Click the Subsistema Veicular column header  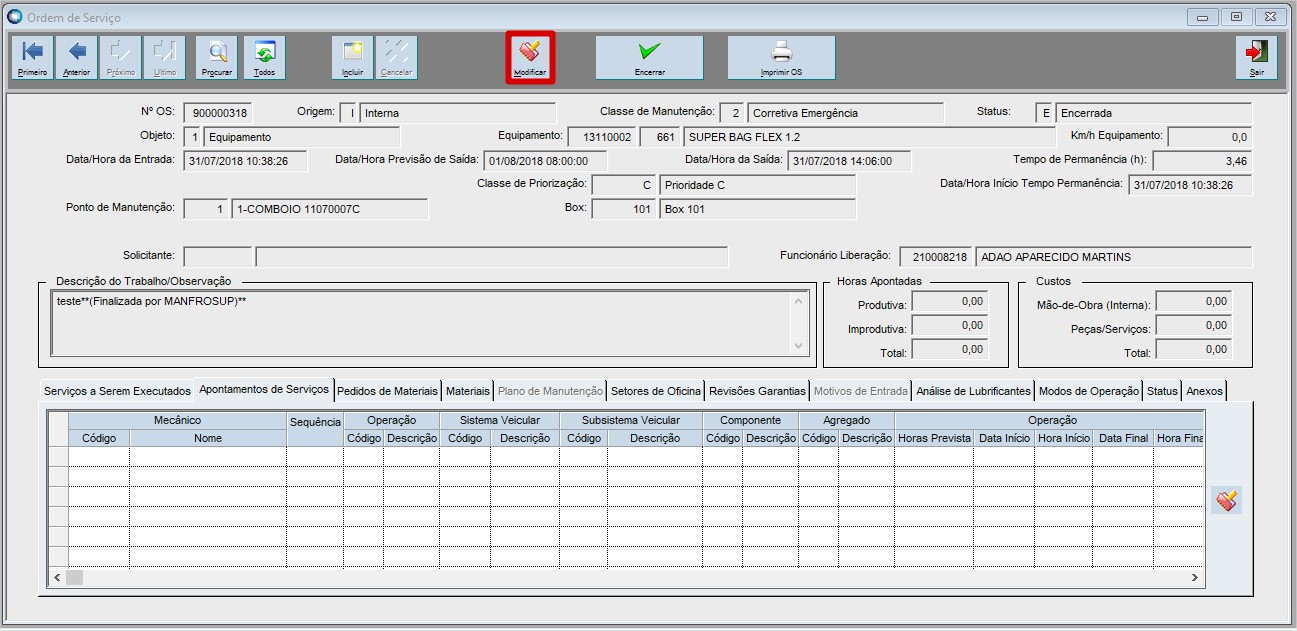(631, 421)
